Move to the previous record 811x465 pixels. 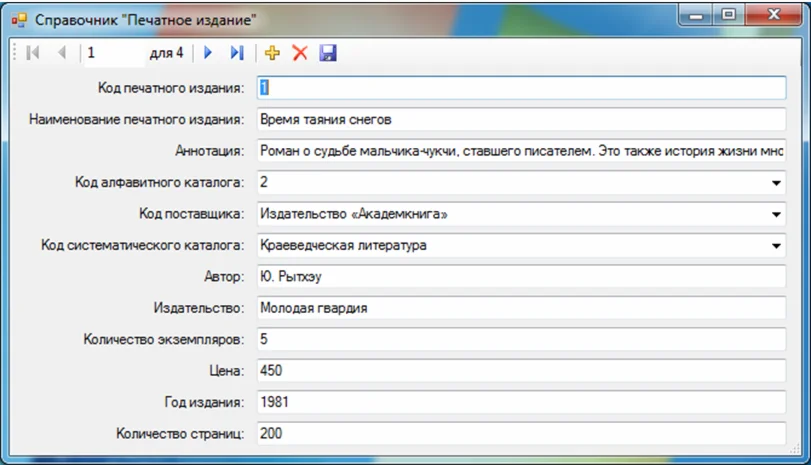pos(61,53)
